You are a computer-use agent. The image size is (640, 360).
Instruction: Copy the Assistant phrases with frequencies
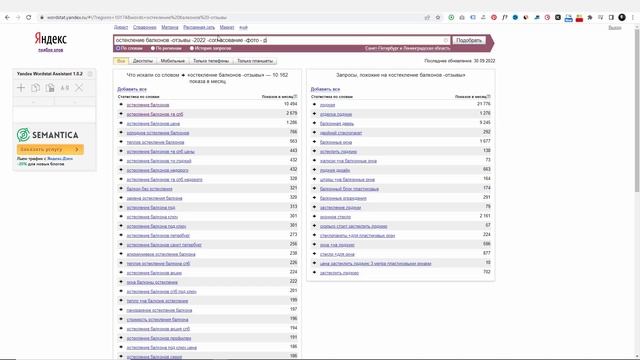coord(50,88)
